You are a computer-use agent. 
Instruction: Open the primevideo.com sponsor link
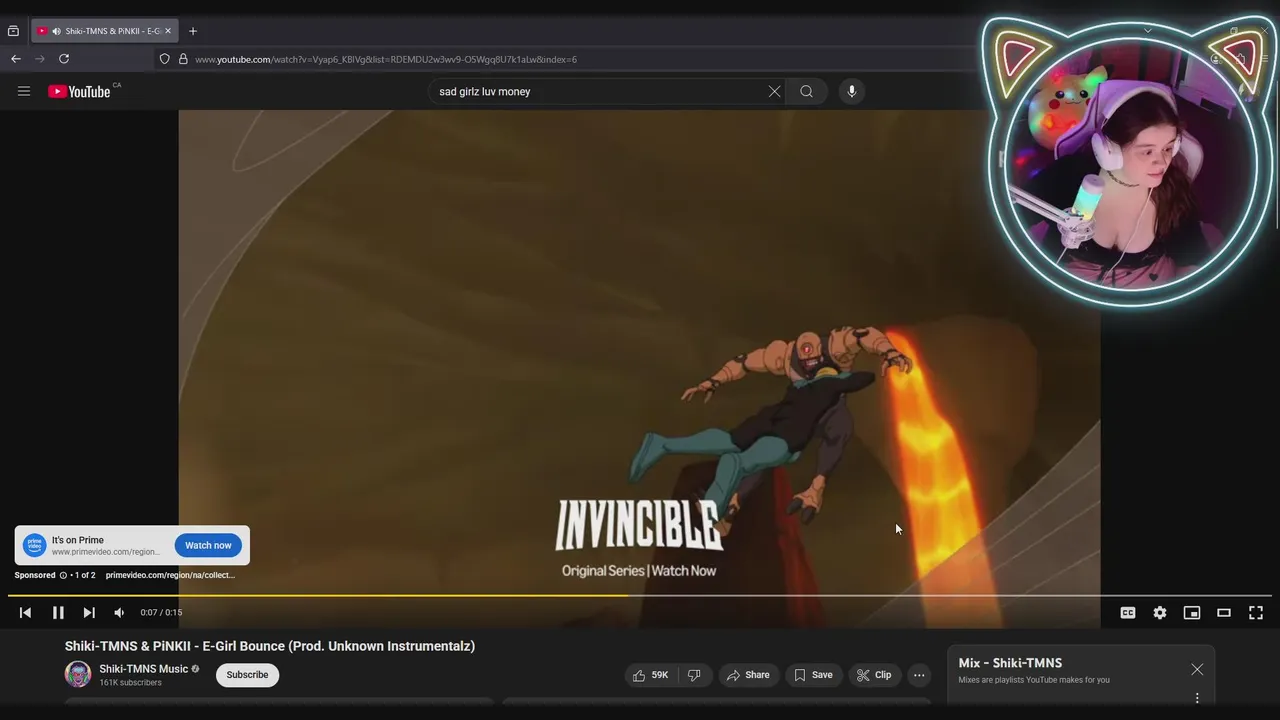pos(170,575)
